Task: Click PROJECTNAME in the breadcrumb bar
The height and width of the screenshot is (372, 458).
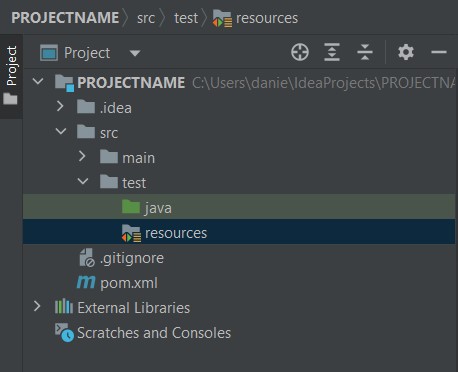Action: point(65,18)
